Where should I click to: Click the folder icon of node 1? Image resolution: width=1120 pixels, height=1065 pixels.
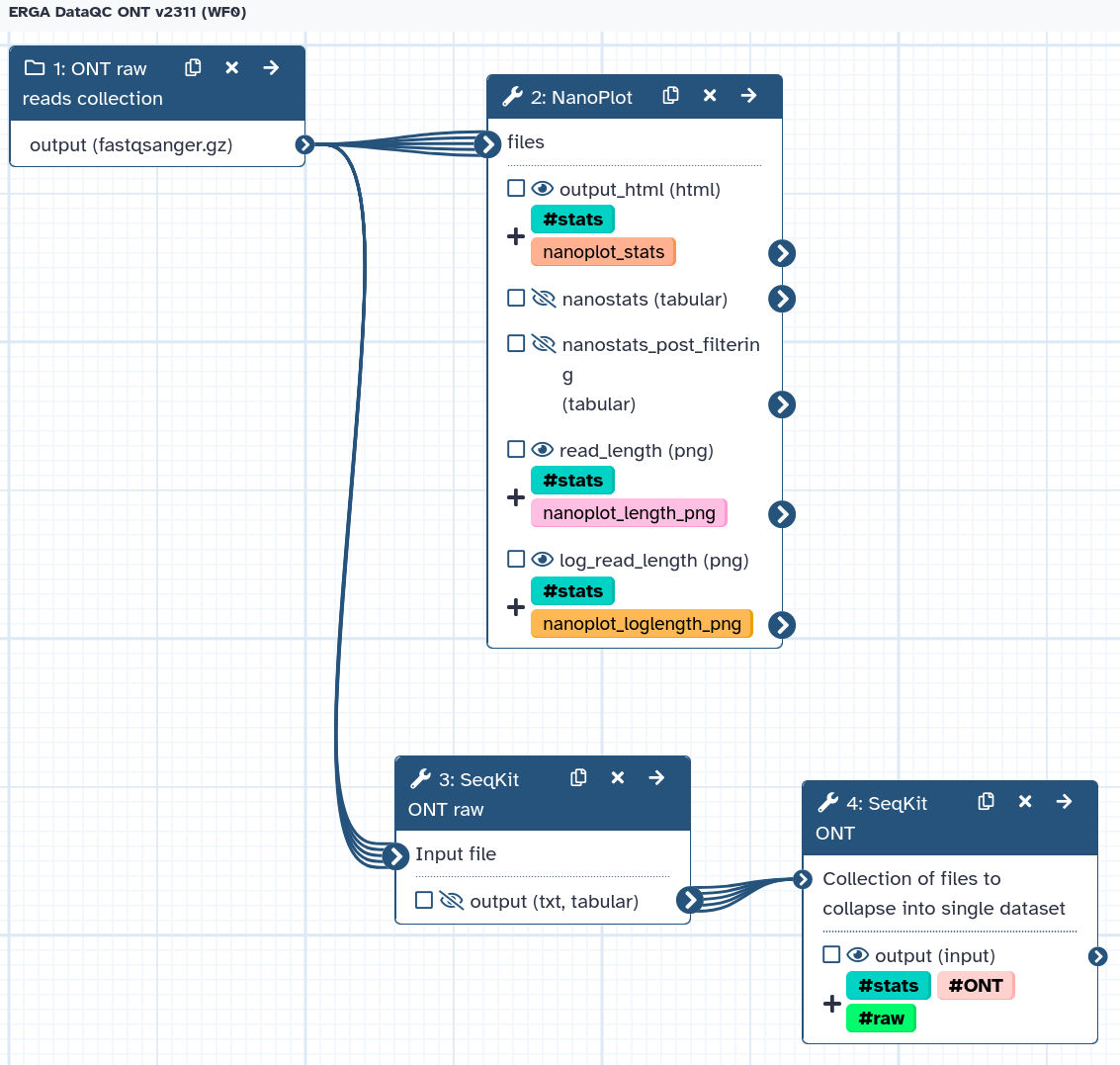35,68
